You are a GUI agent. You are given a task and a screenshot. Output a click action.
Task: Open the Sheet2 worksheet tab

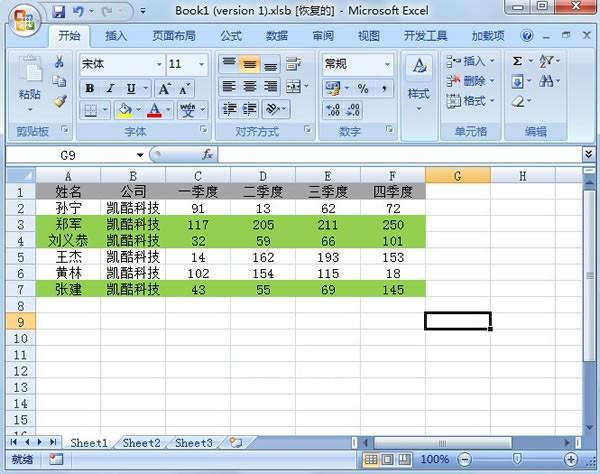pos(141,442)
